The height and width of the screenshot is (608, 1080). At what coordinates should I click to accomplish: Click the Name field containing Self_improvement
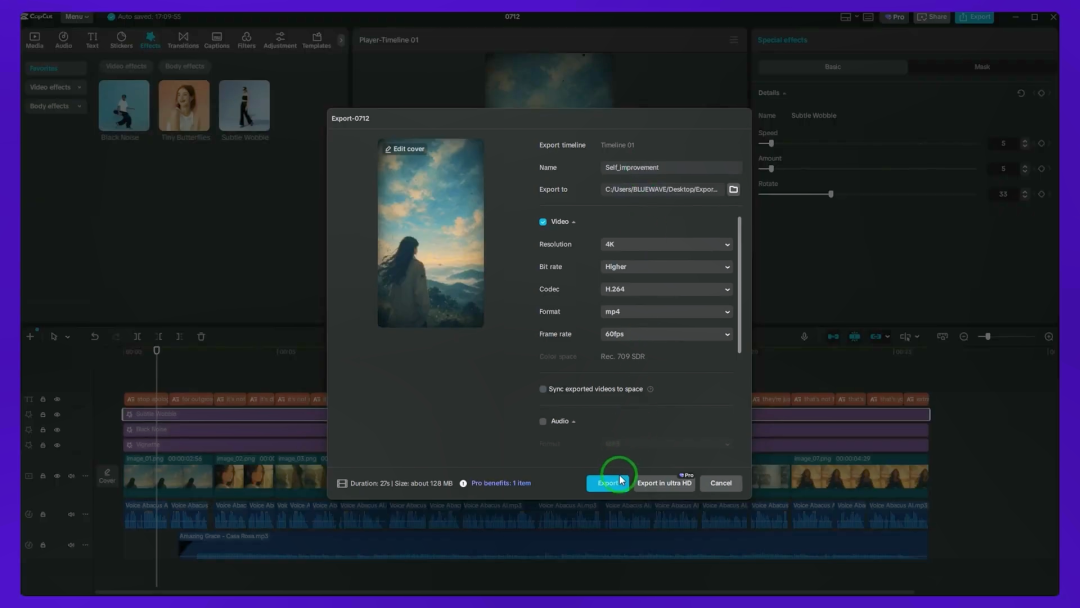672,167
